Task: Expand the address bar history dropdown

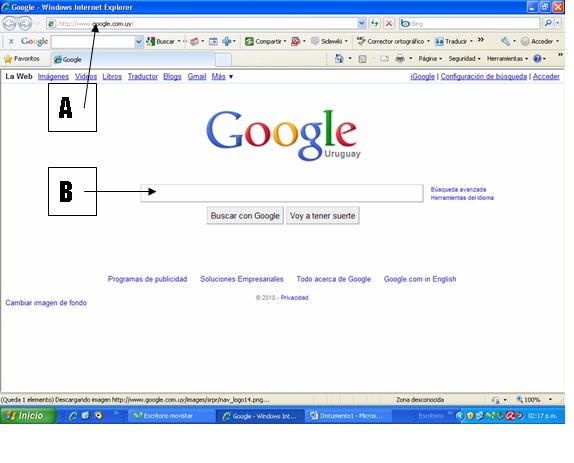Action: 361,24
